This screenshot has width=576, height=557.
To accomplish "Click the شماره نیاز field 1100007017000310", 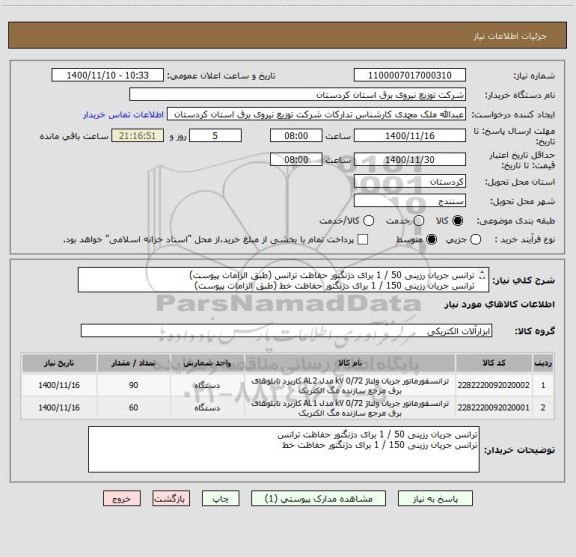I will tap(410, 75).
